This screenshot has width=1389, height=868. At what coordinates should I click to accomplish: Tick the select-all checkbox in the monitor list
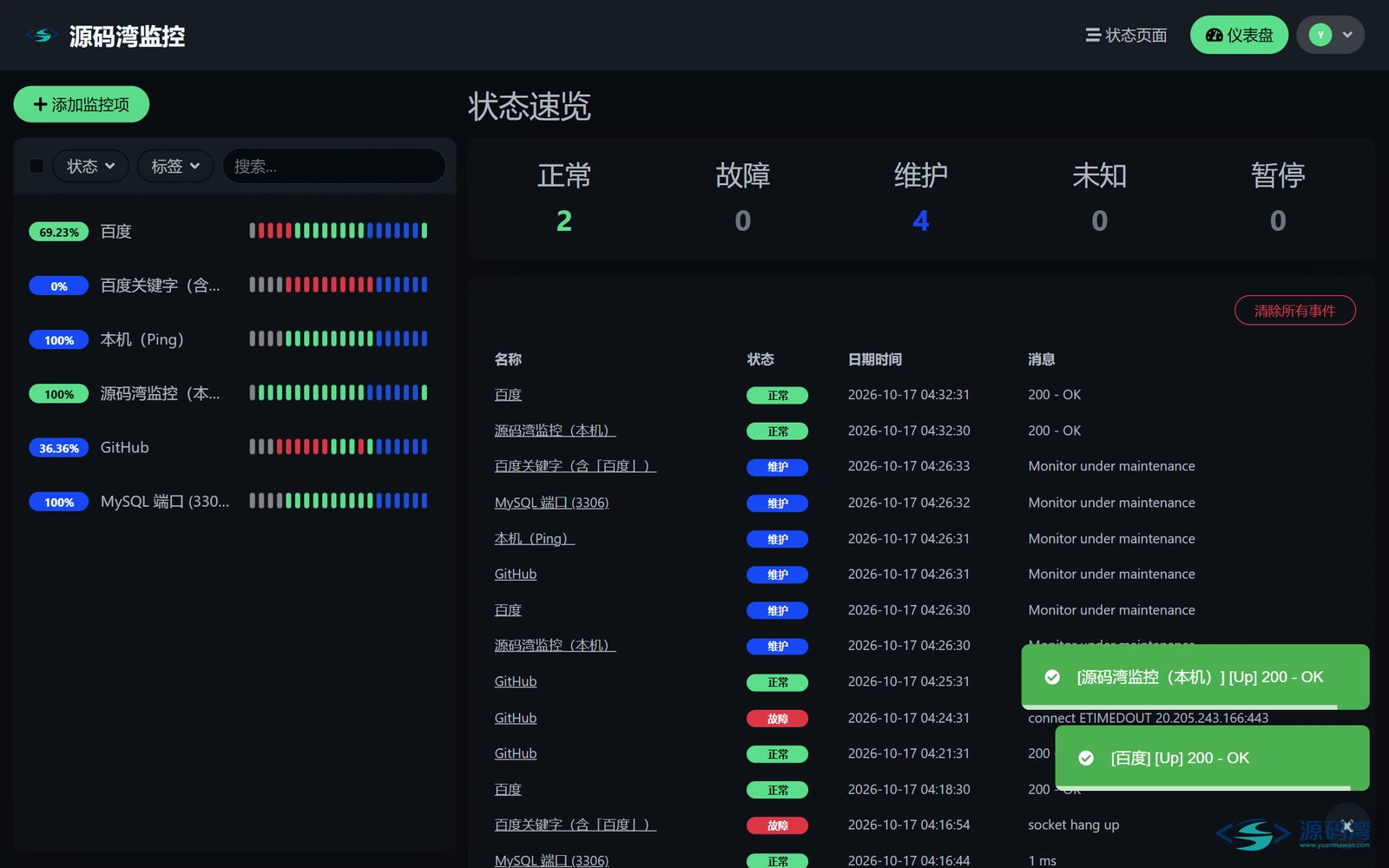tap(36, 166)
